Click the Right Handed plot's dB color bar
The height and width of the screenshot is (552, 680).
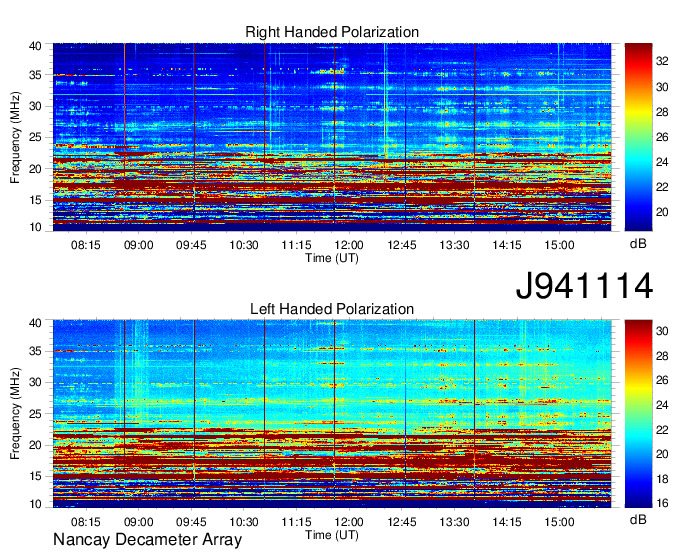tap(638, 137)
